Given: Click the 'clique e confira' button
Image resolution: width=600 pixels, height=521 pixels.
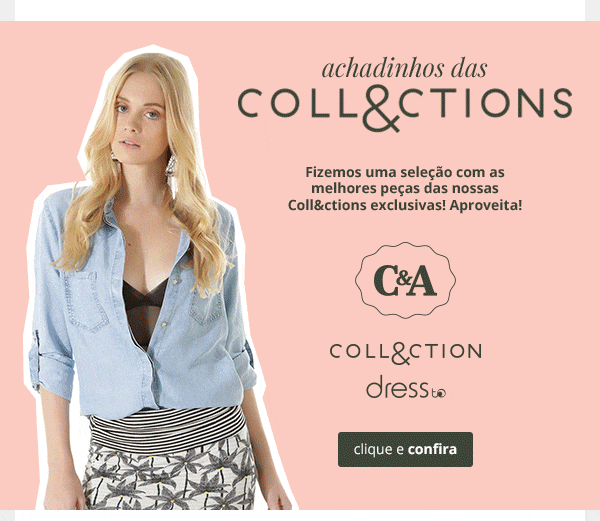Looking at the screenshot, I should pos(405,449).
